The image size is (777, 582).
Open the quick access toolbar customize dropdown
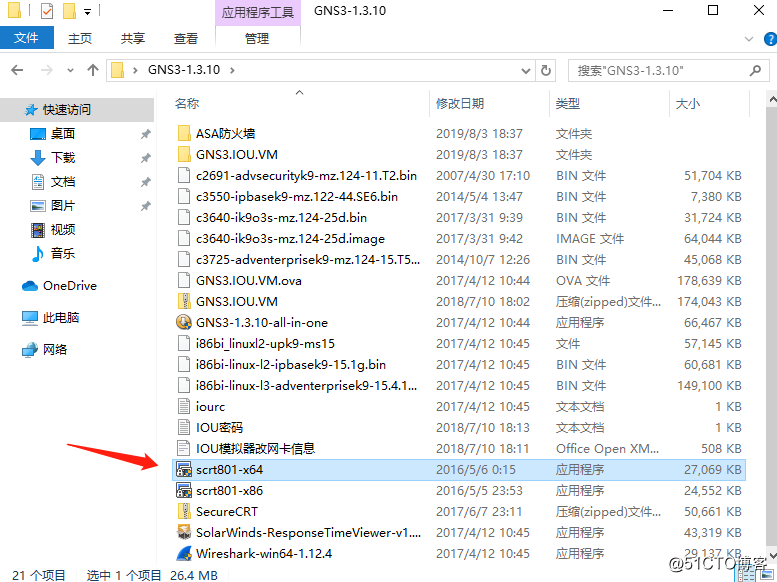click(x=87, y=11)
